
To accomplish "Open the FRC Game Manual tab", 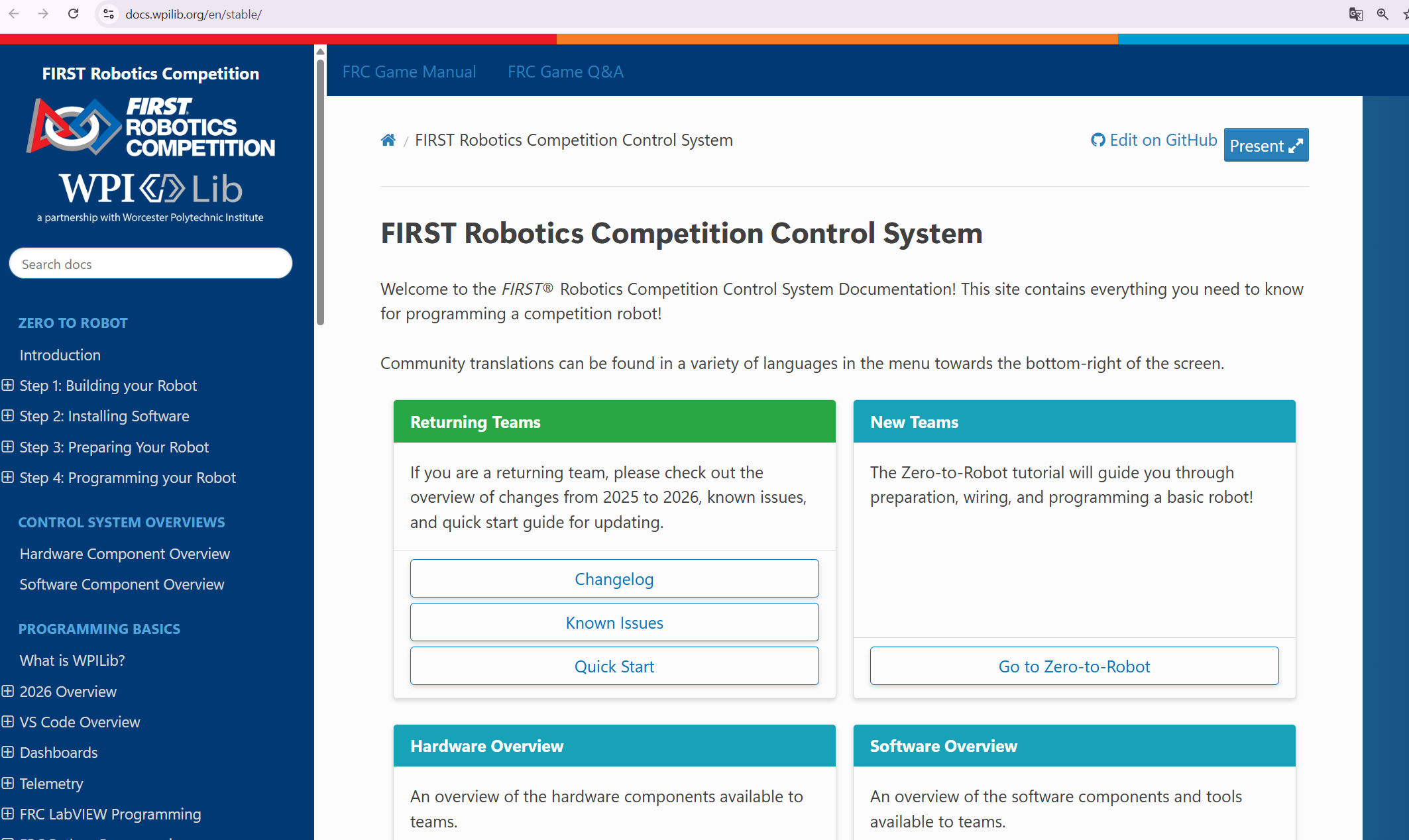I will [x=409, y=72].
